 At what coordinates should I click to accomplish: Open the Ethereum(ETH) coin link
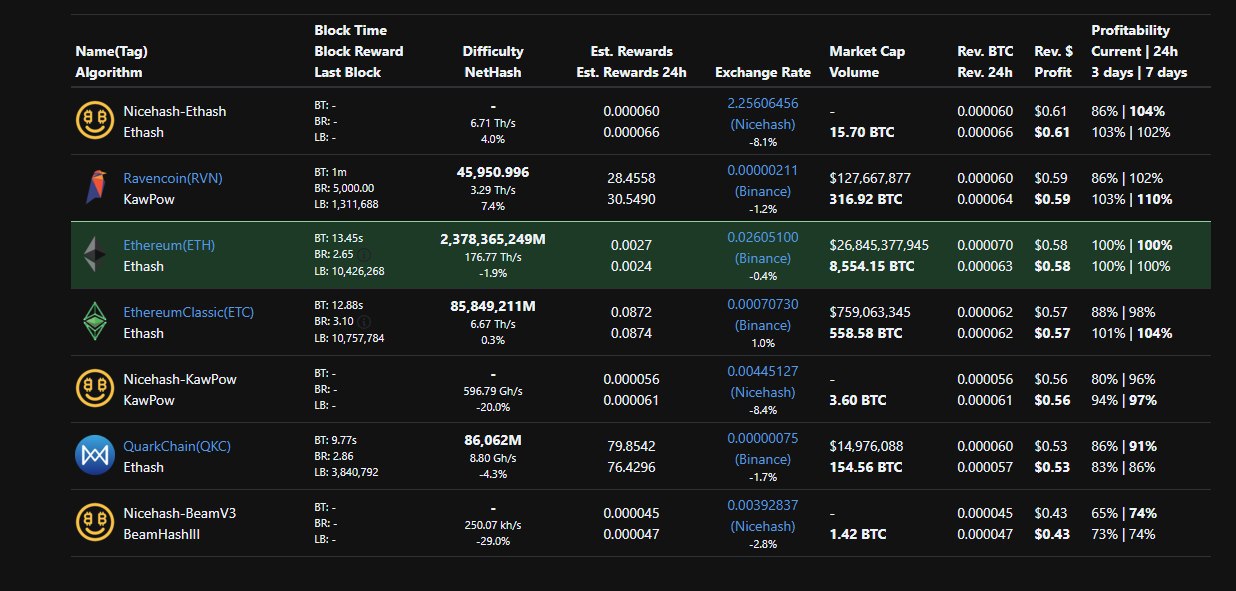tap(169, 245)
